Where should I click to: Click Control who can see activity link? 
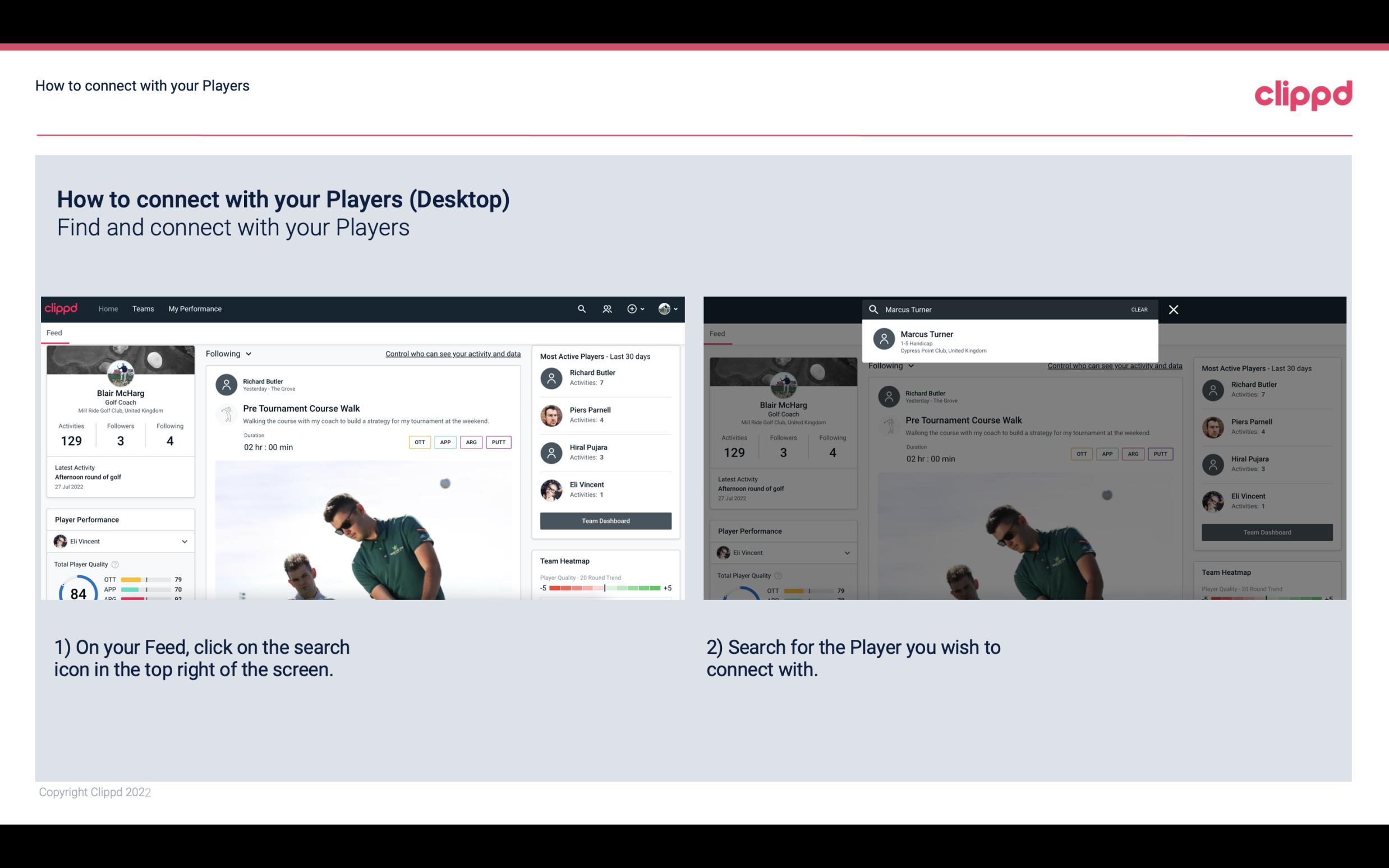[x=453, y=353]
